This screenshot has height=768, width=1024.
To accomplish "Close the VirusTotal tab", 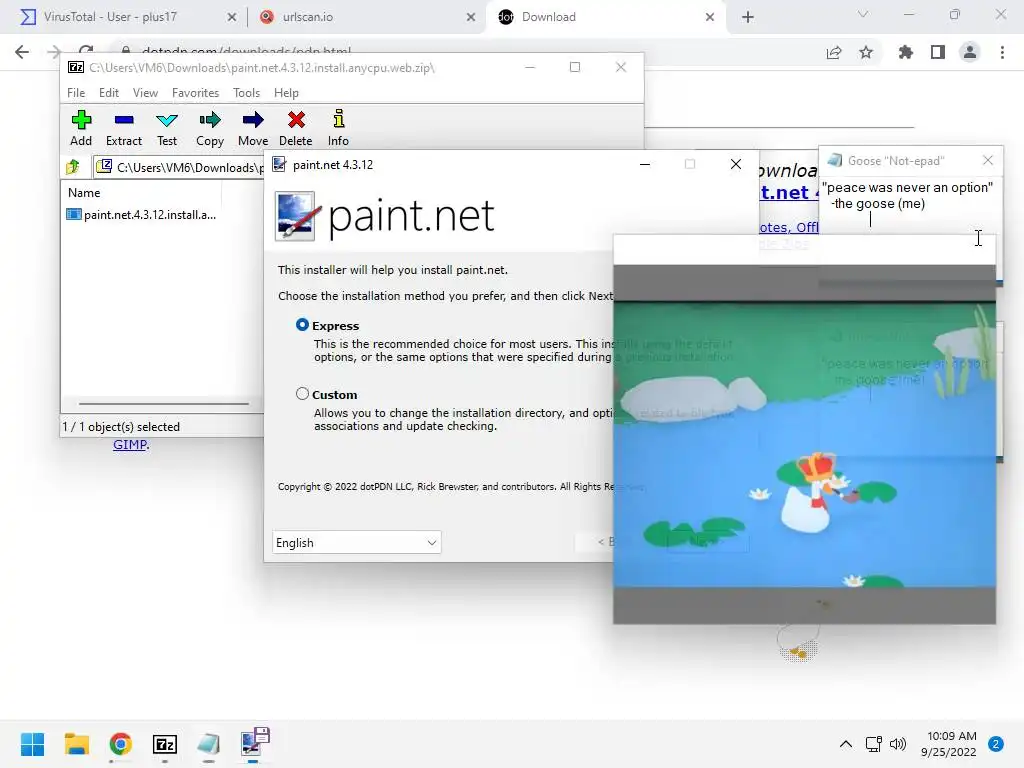I will (232, 18).
